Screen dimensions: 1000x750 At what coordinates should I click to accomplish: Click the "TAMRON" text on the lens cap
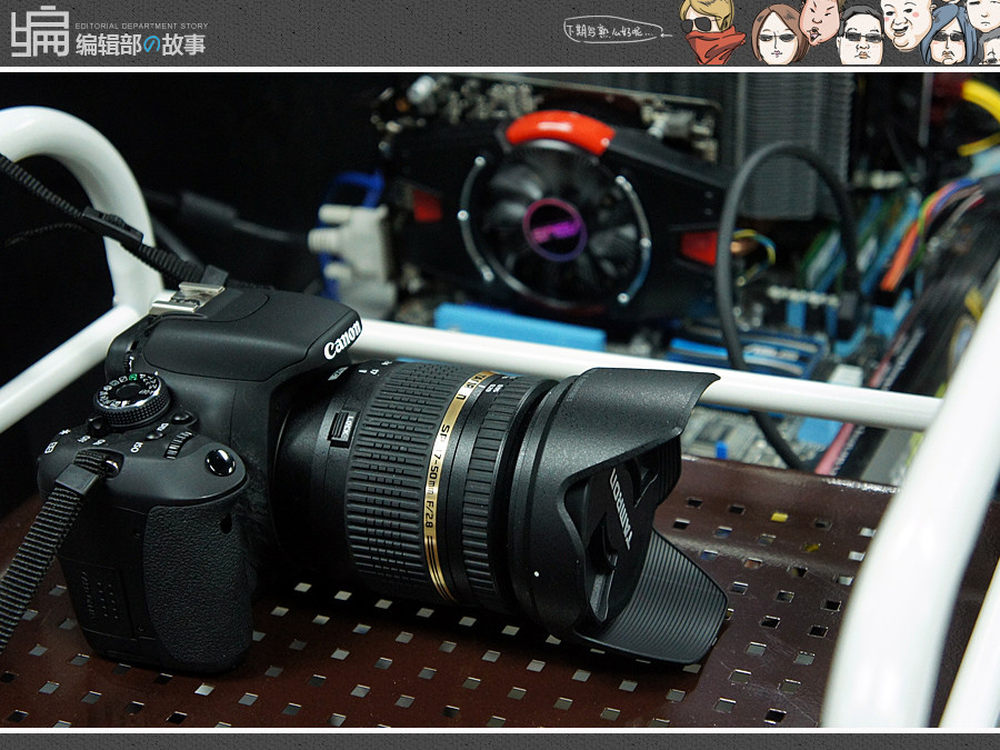click(x=621, y=509)
